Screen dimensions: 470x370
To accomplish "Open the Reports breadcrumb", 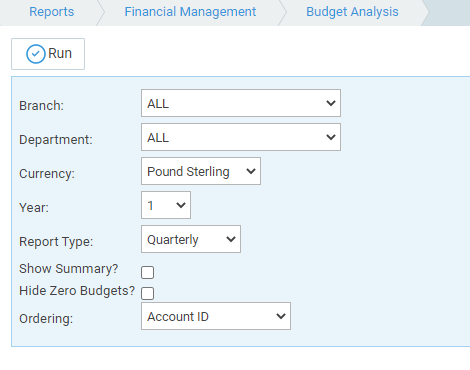I will [52, 12].
